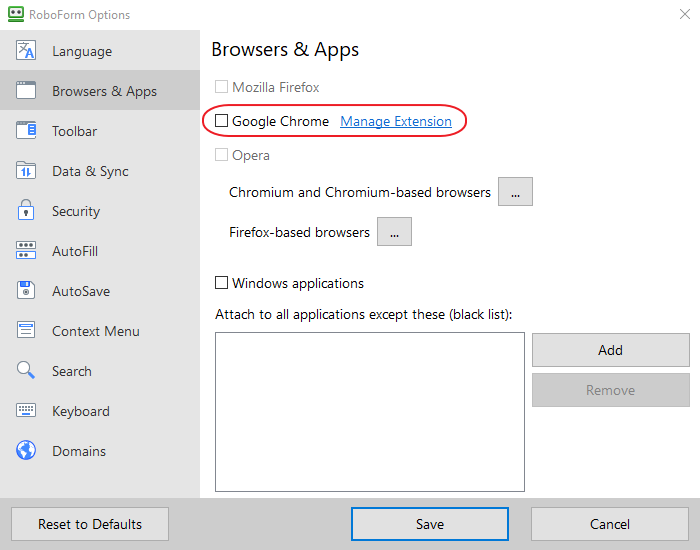Click the RoboForm logo in title bar
The height and width of the screenshot is (550, 700).
[x=16, y=14]
